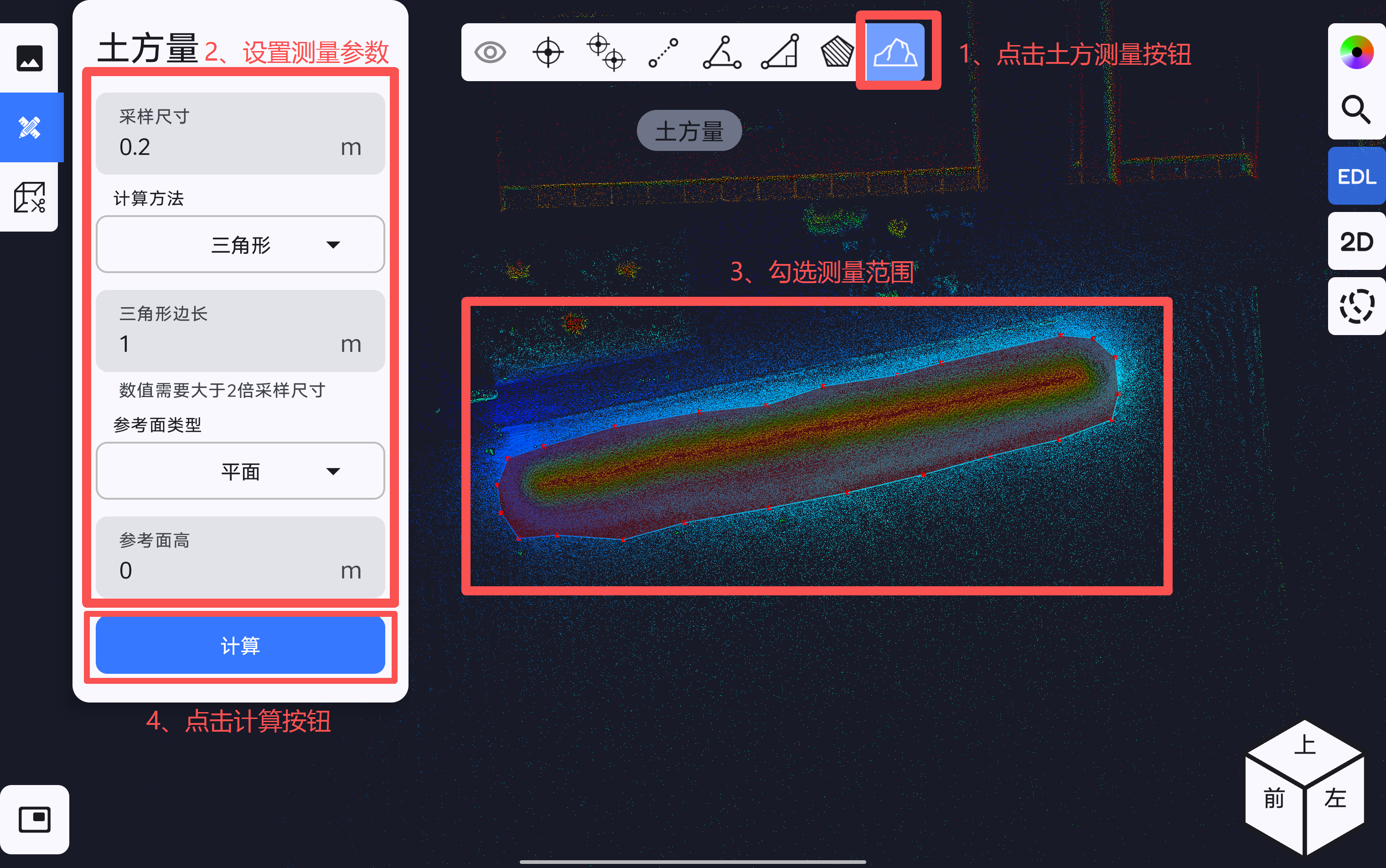Toggle the eye visibility icon in toolbar
1386x868 pixels.
click(490, 52)
